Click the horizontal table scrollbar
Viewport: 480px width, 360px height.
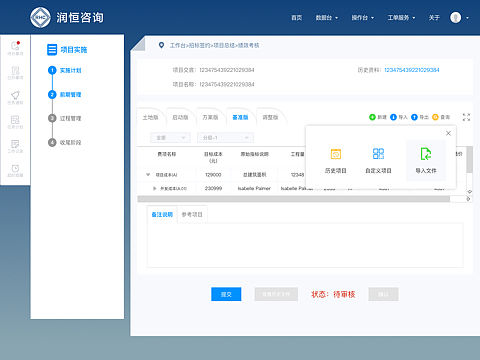pyautogui.click(x=294, y=199)
